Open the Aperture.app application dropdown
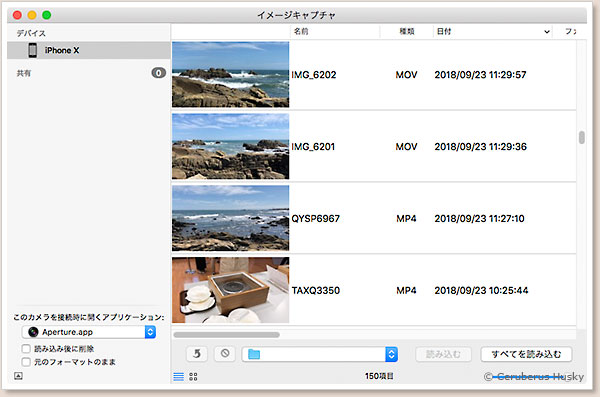 pos(89,332)
